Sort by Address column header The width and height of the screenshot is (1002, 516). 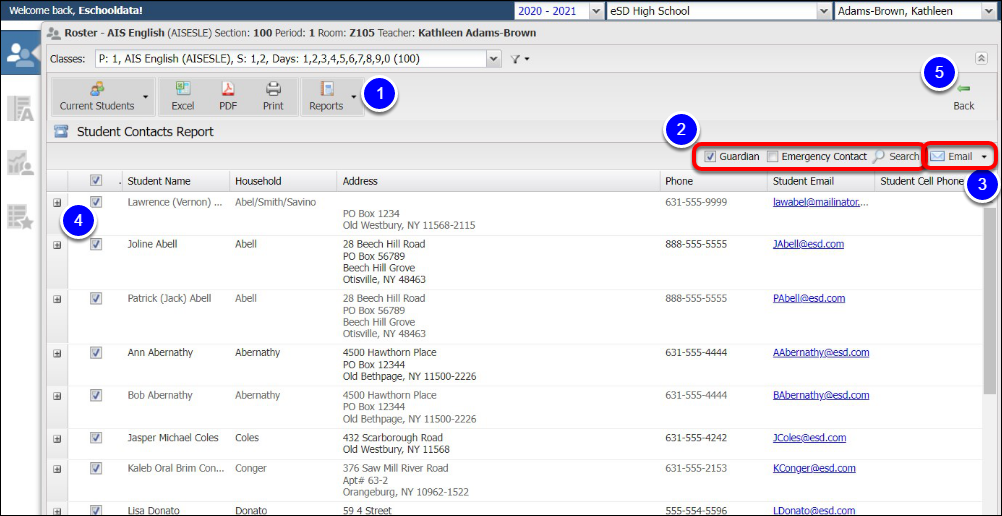(498, 181)
